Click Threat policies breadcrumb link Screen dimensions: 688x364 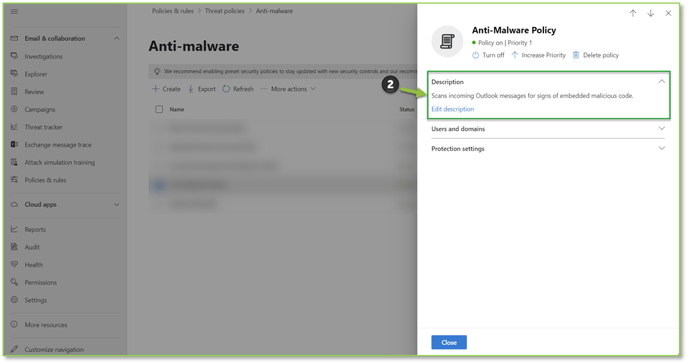225,11
